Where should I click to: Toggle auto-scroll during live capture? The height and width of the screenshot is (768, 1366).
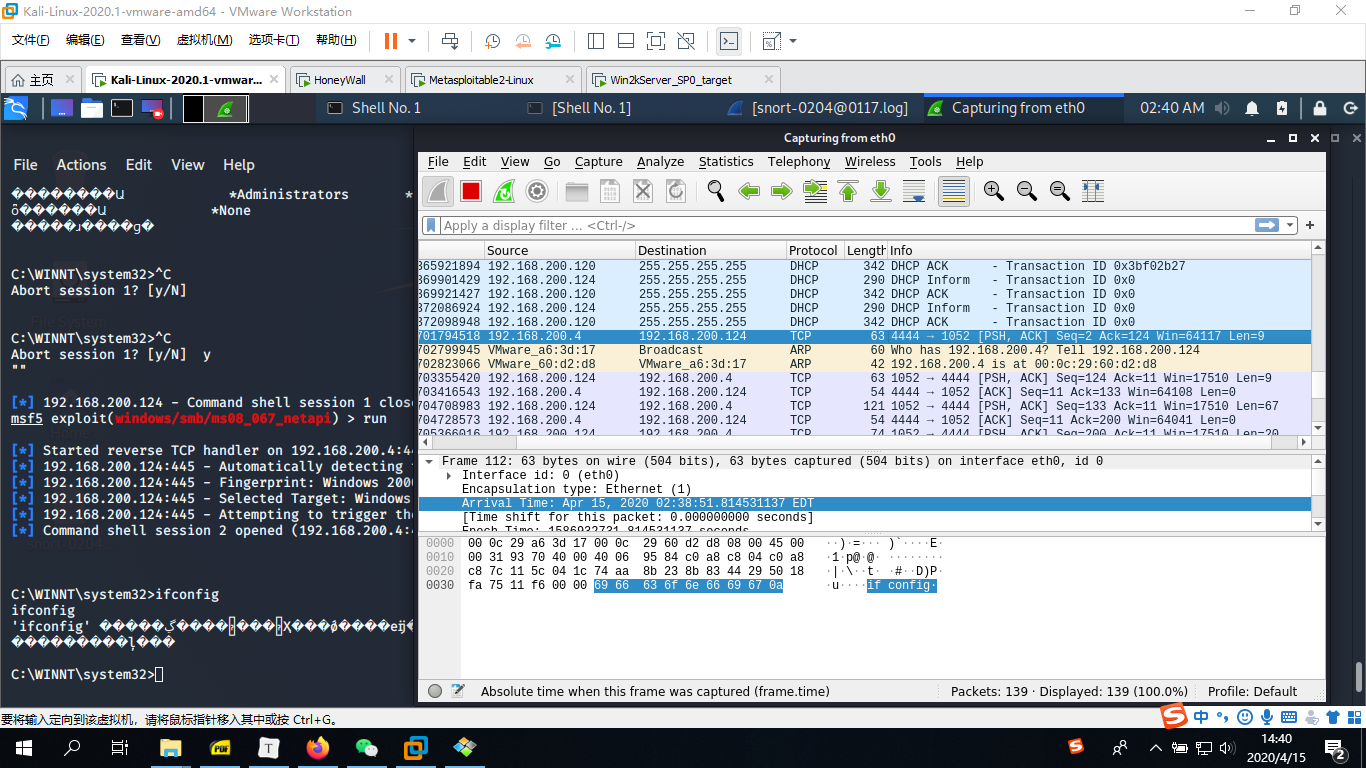point(914,191)
